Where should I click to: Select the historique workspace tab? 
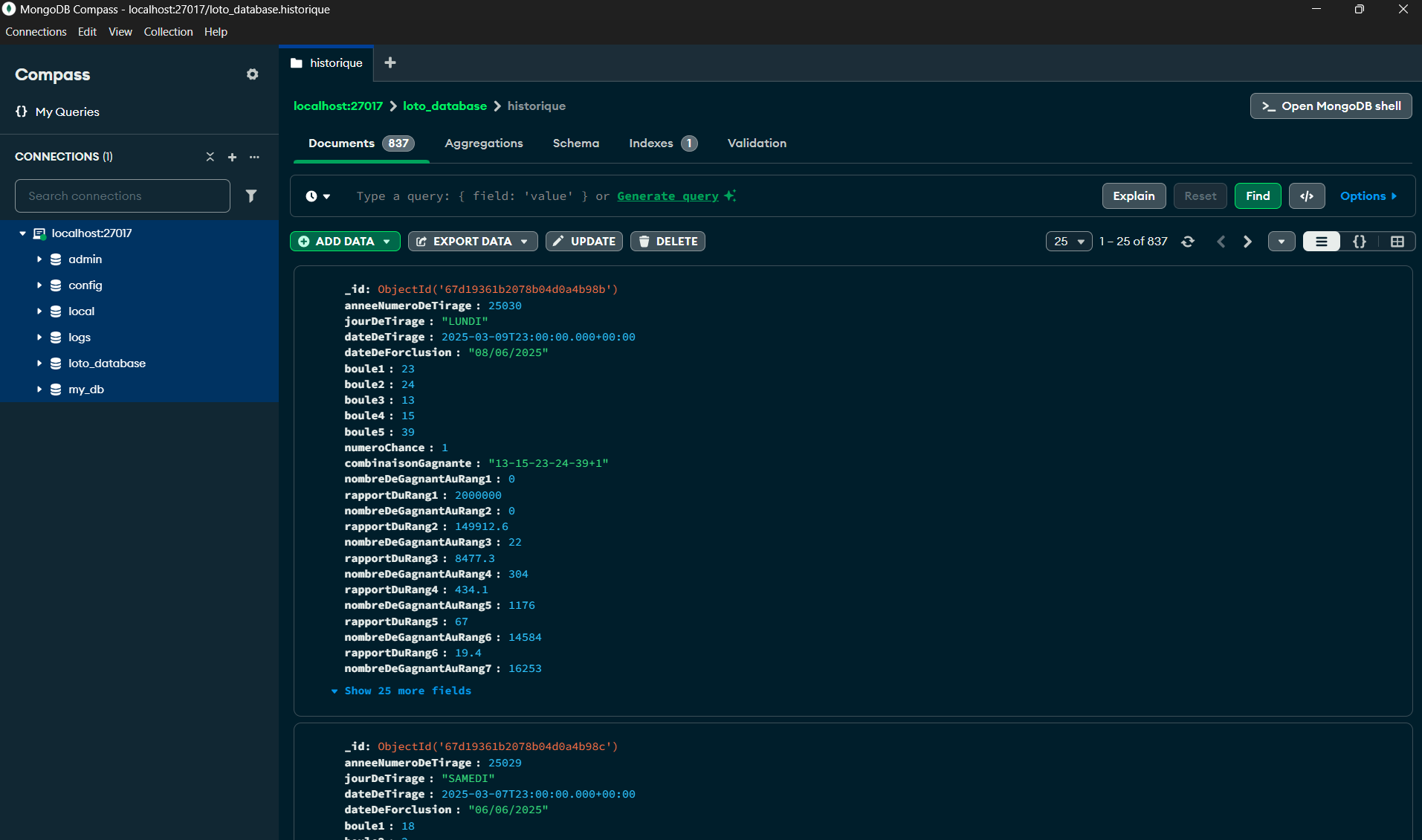pos(326,63)
